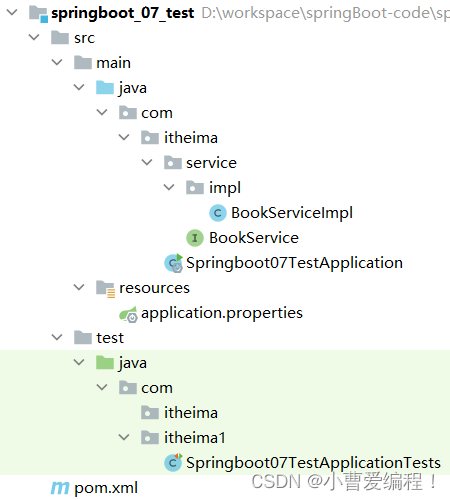Select the BookServiceImpl file name
450x500 pixels.
tap(292, 213)
